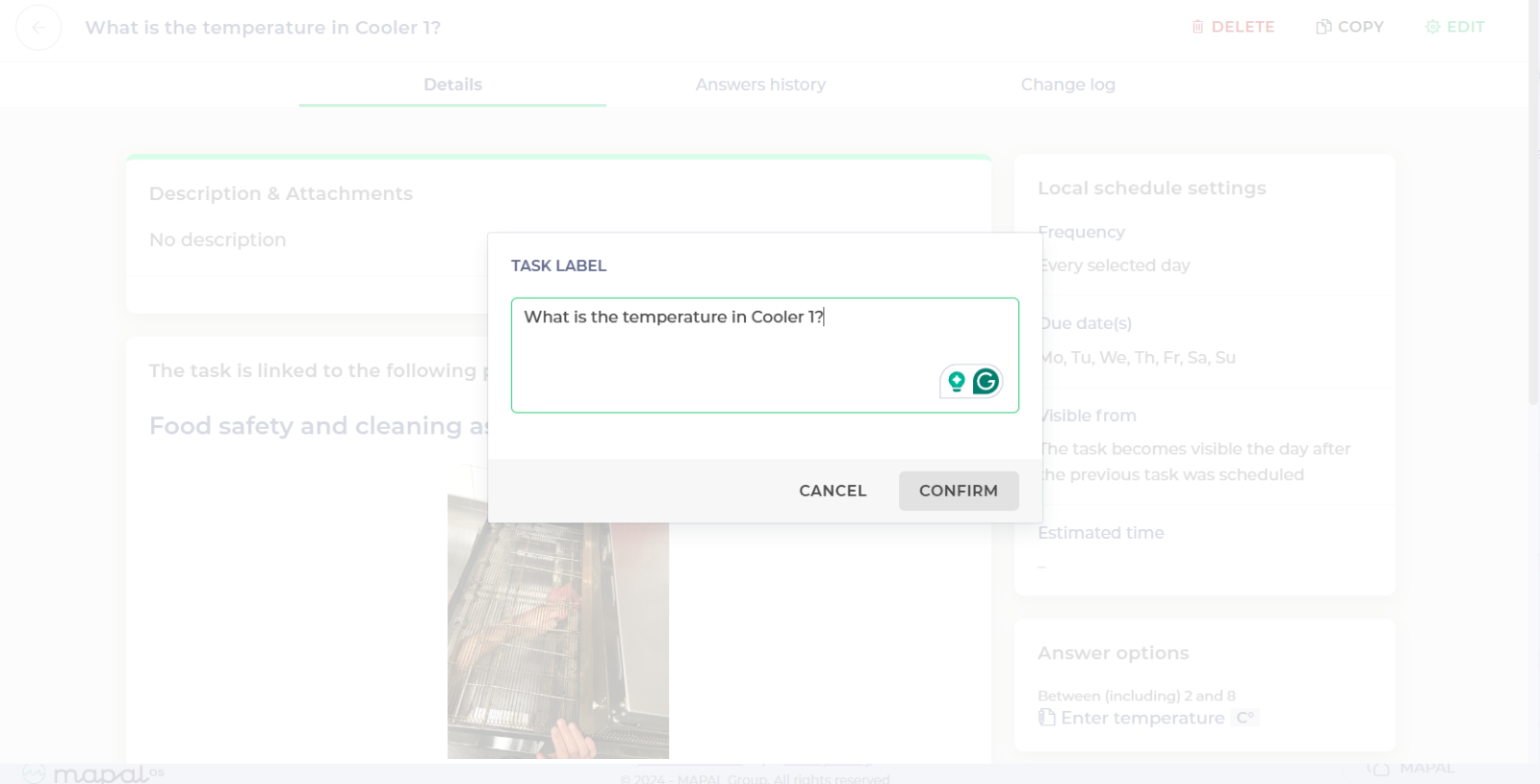Click the 'Description & Attachments' heading

pos(281,193)
